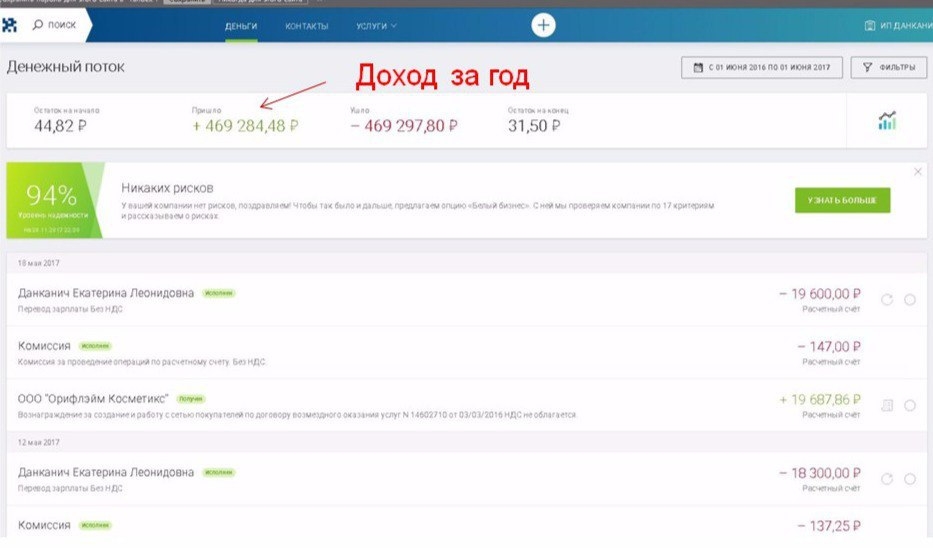933x548 pixels.
Task: Select the 18 300,00 ₽ transaction circle
Action: pyautogui.click(x=910, y=479)
